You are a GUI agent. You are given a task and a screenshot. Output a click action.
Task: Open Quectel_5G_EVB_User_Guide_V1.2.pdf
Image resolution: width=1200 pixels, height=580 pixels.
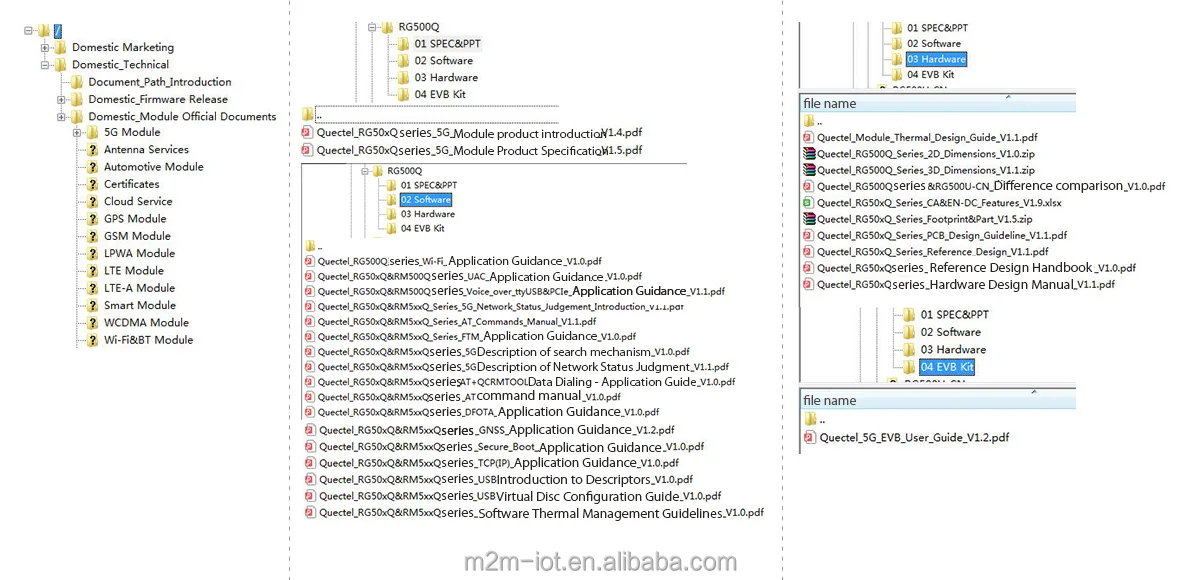pos(914,437)
